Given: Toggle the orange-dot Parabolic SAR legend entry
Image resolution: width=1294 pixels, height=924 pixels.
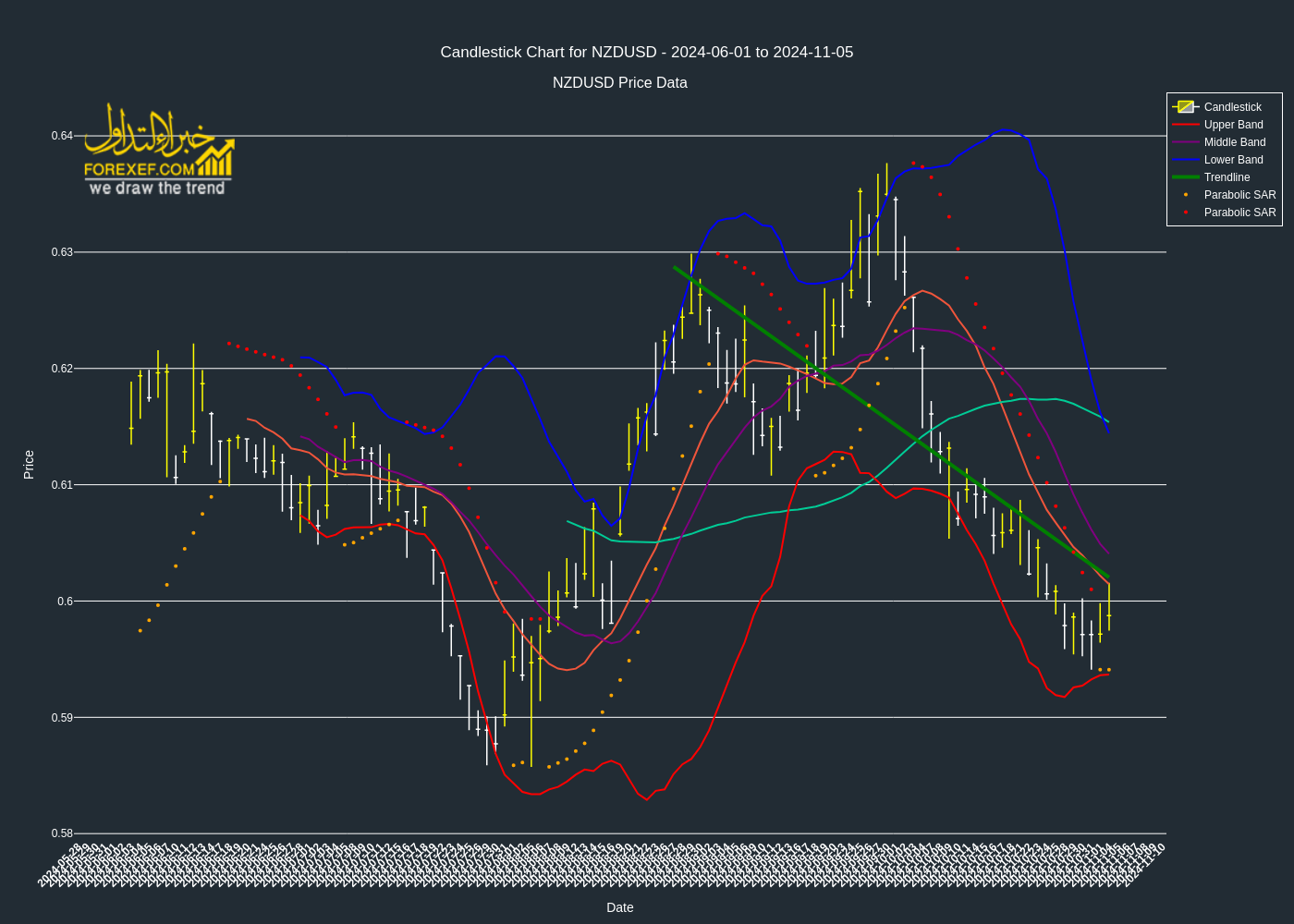Looking at the screenshot, I should point(1224,195).
